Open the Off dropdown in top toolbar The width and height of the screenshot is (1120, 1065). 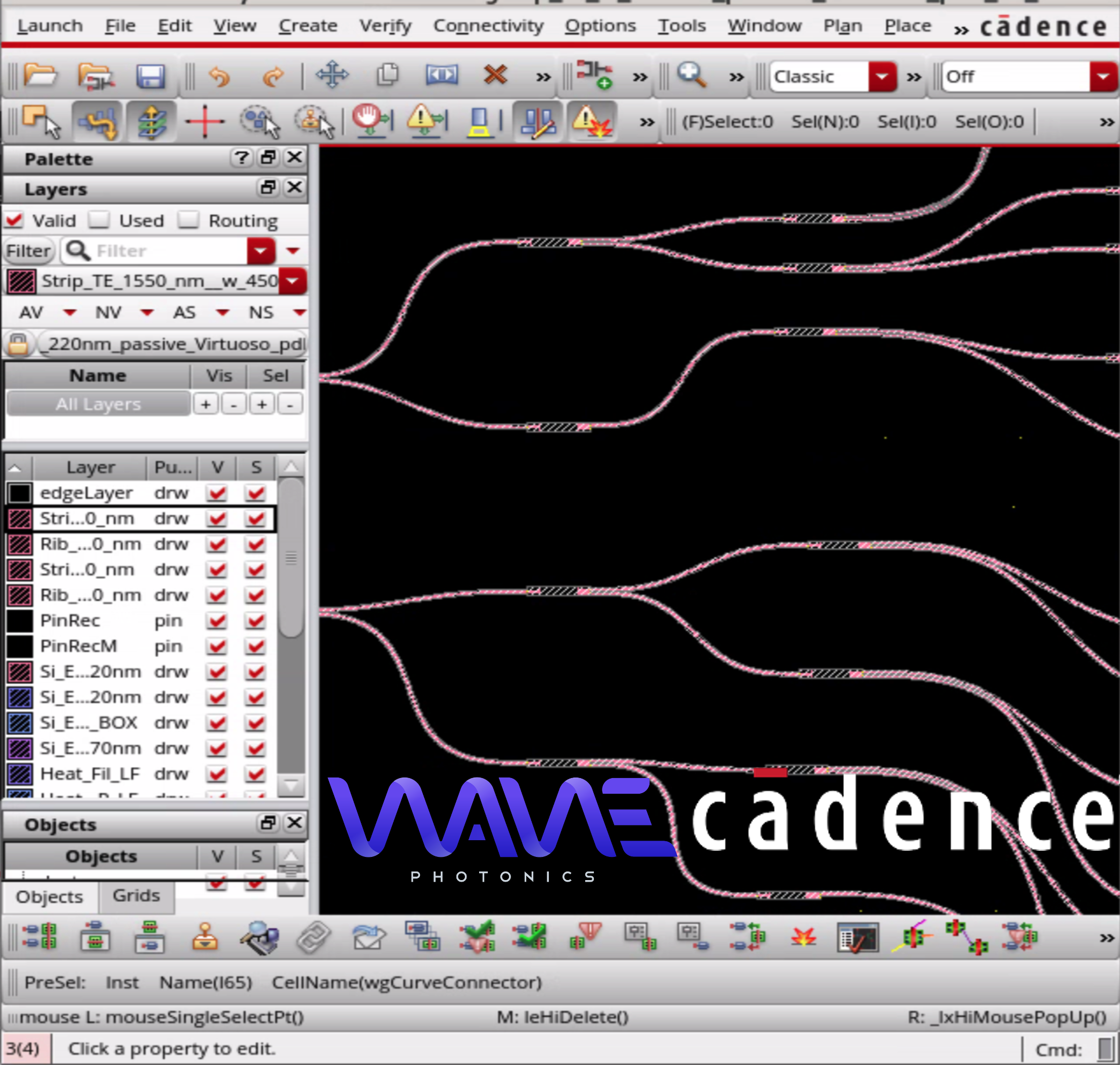[1103, 76]
